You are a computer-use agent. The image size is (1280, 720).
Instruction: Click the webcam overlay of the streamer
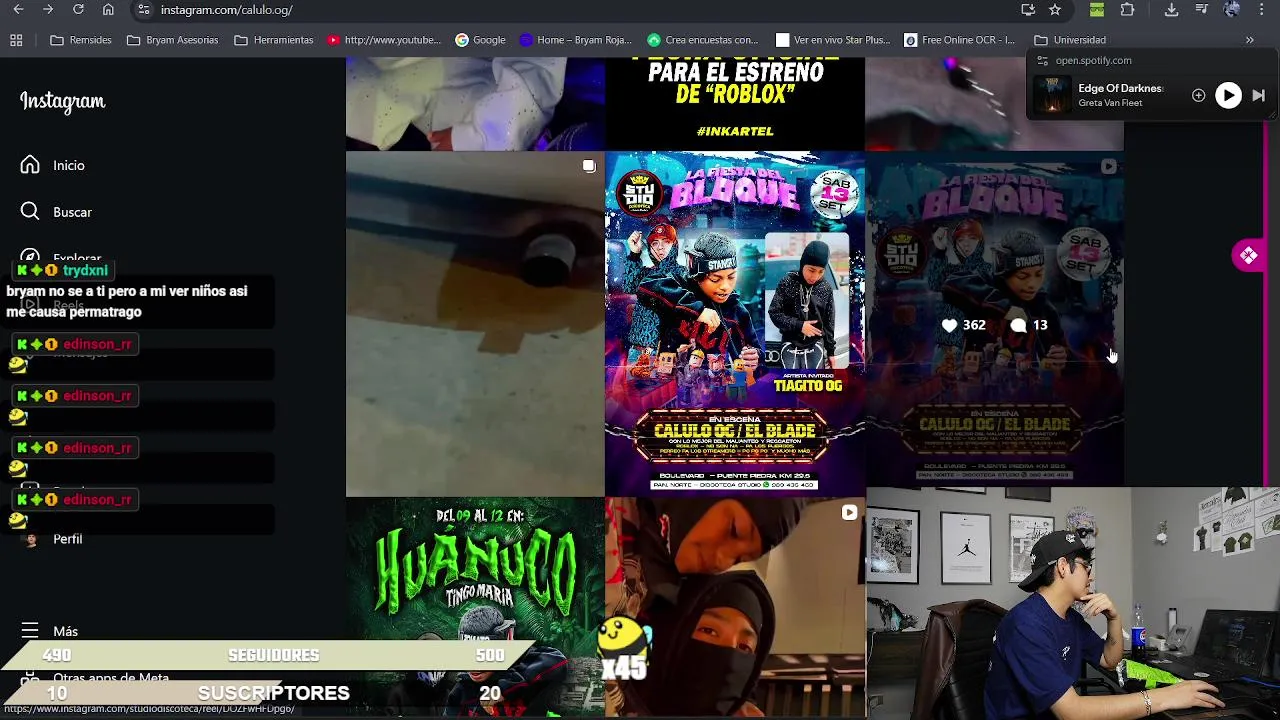pos(1073,603)
